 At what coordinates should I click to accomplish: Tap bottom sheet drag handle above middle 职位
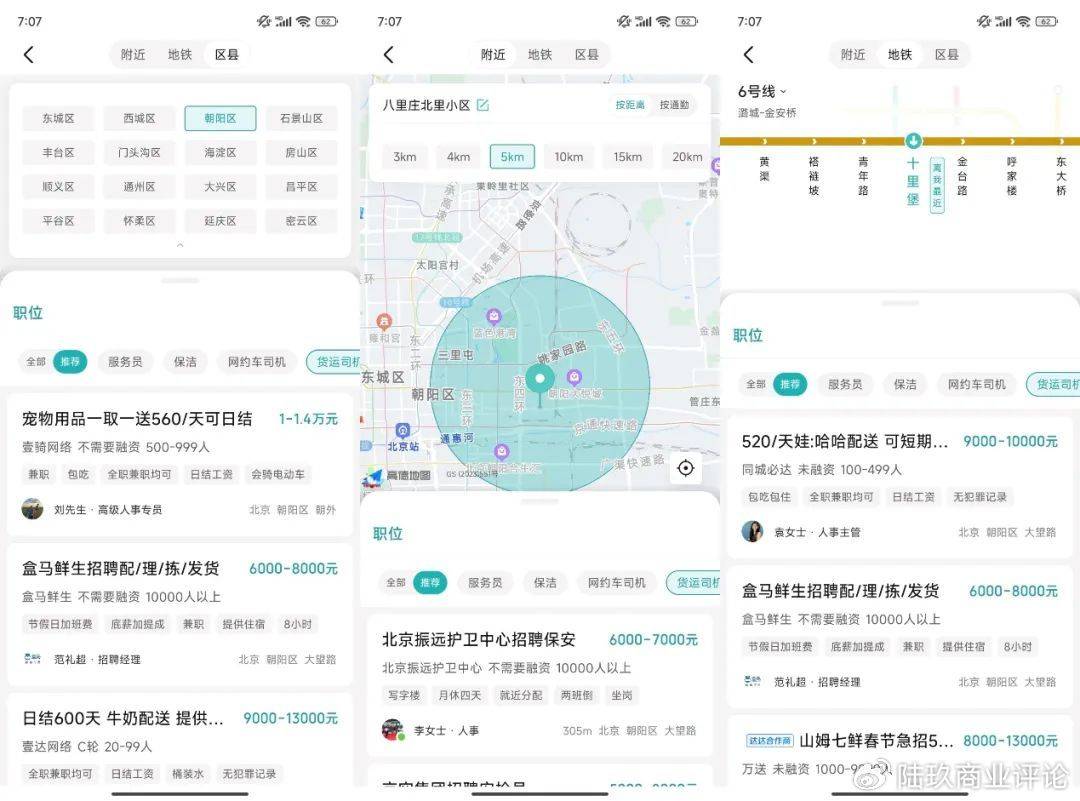point(540,502)
